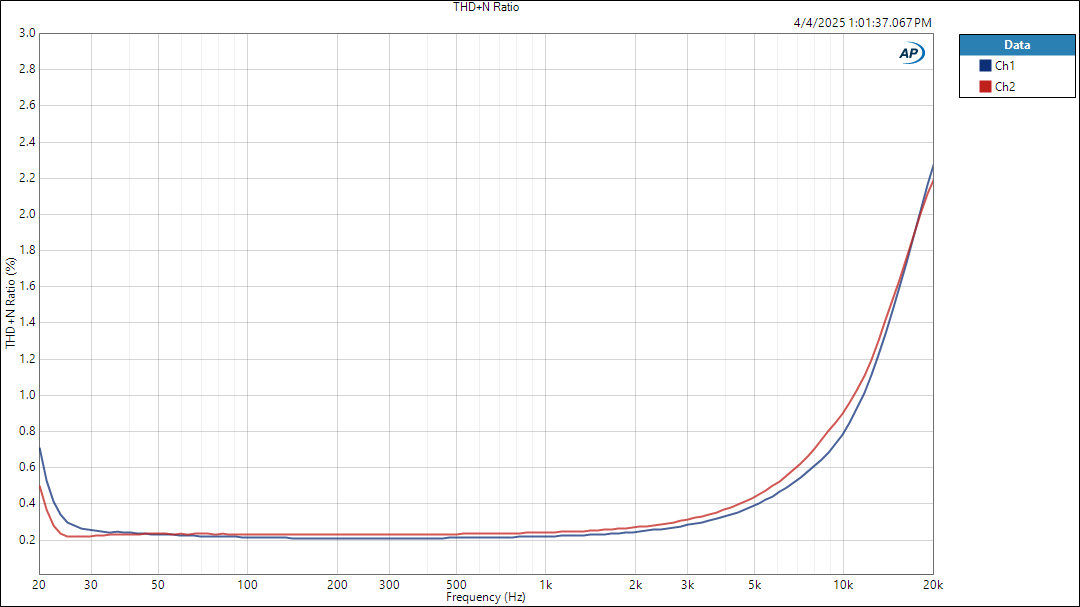Click the THD+N Ratio graph title
1080x607 pixels.
pyautogui.click(x=486, y=7)
